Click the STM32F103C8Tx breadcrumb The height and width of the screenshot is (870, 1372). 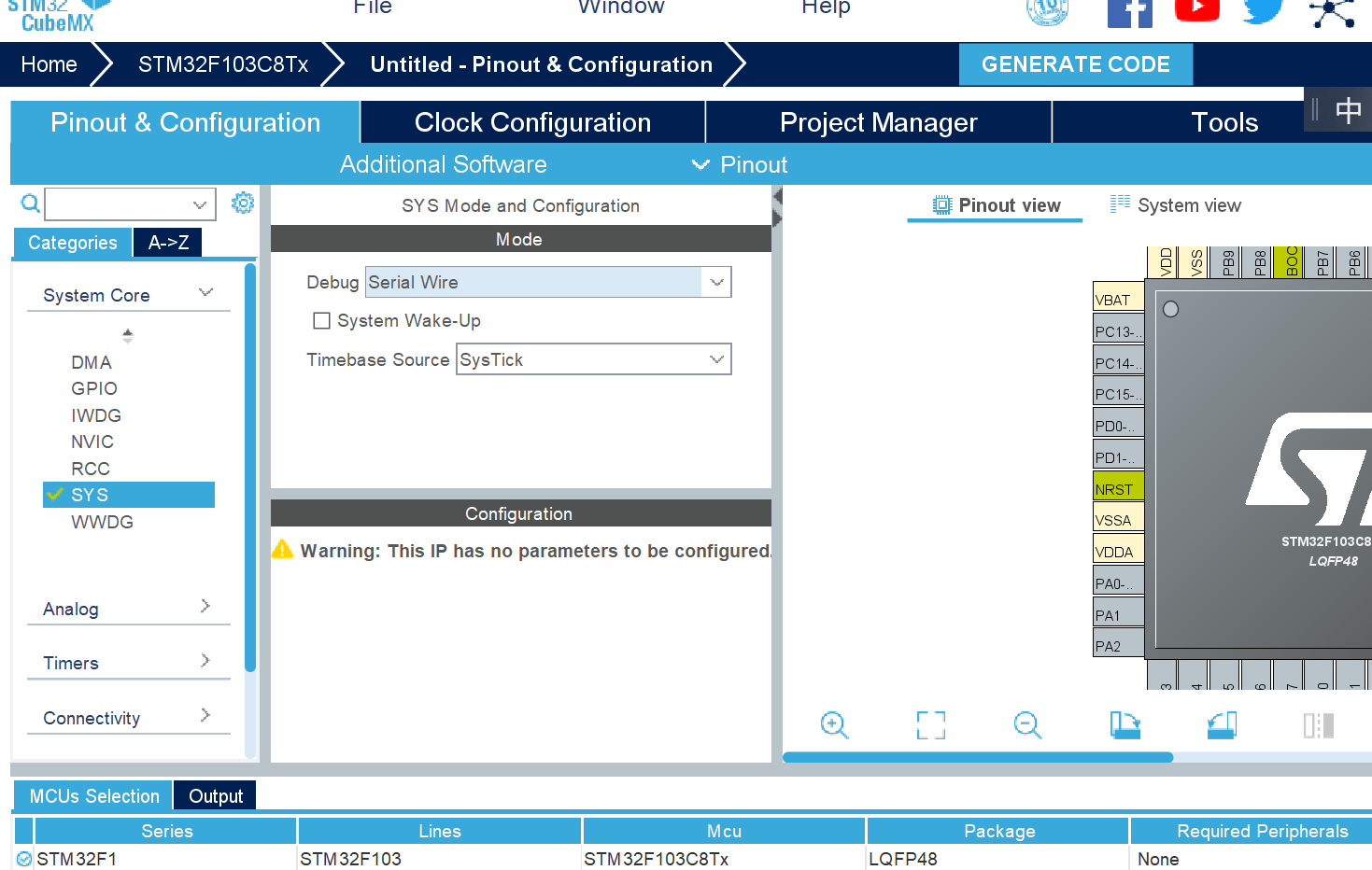[223, 64]
